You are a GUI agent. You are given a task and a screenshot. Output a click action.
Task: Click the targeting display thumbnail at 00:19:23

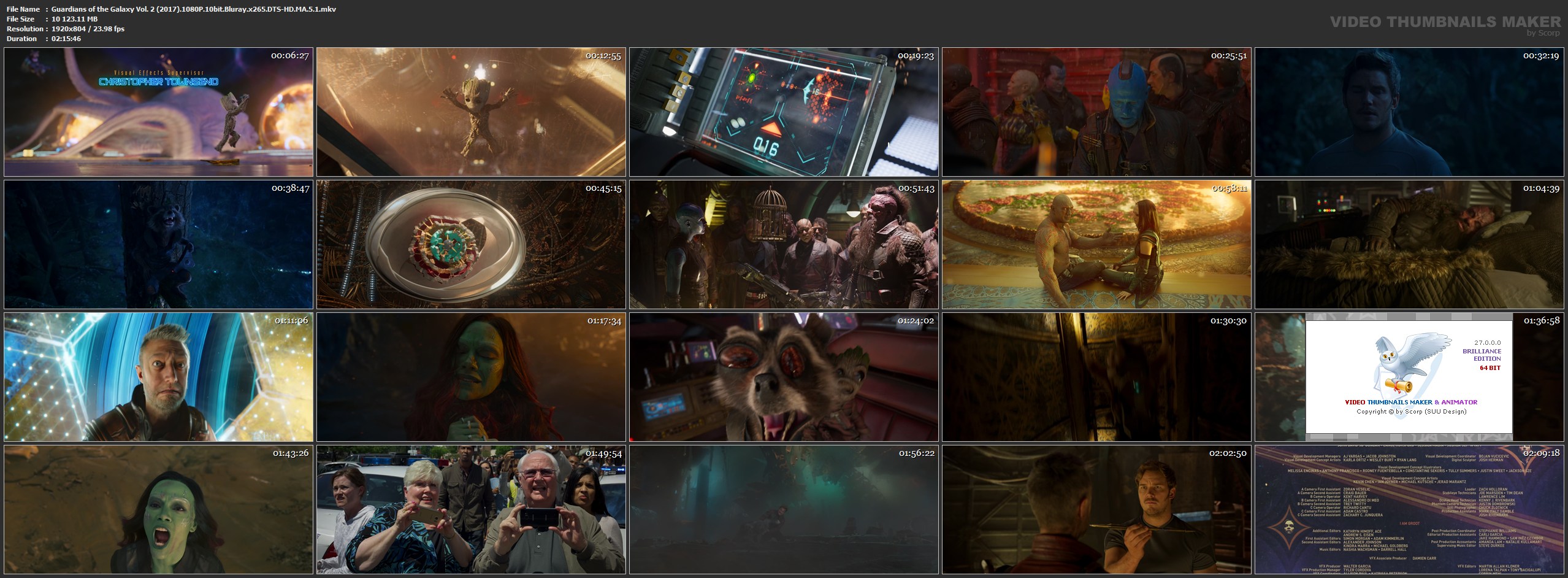click(x=784, y=112)
